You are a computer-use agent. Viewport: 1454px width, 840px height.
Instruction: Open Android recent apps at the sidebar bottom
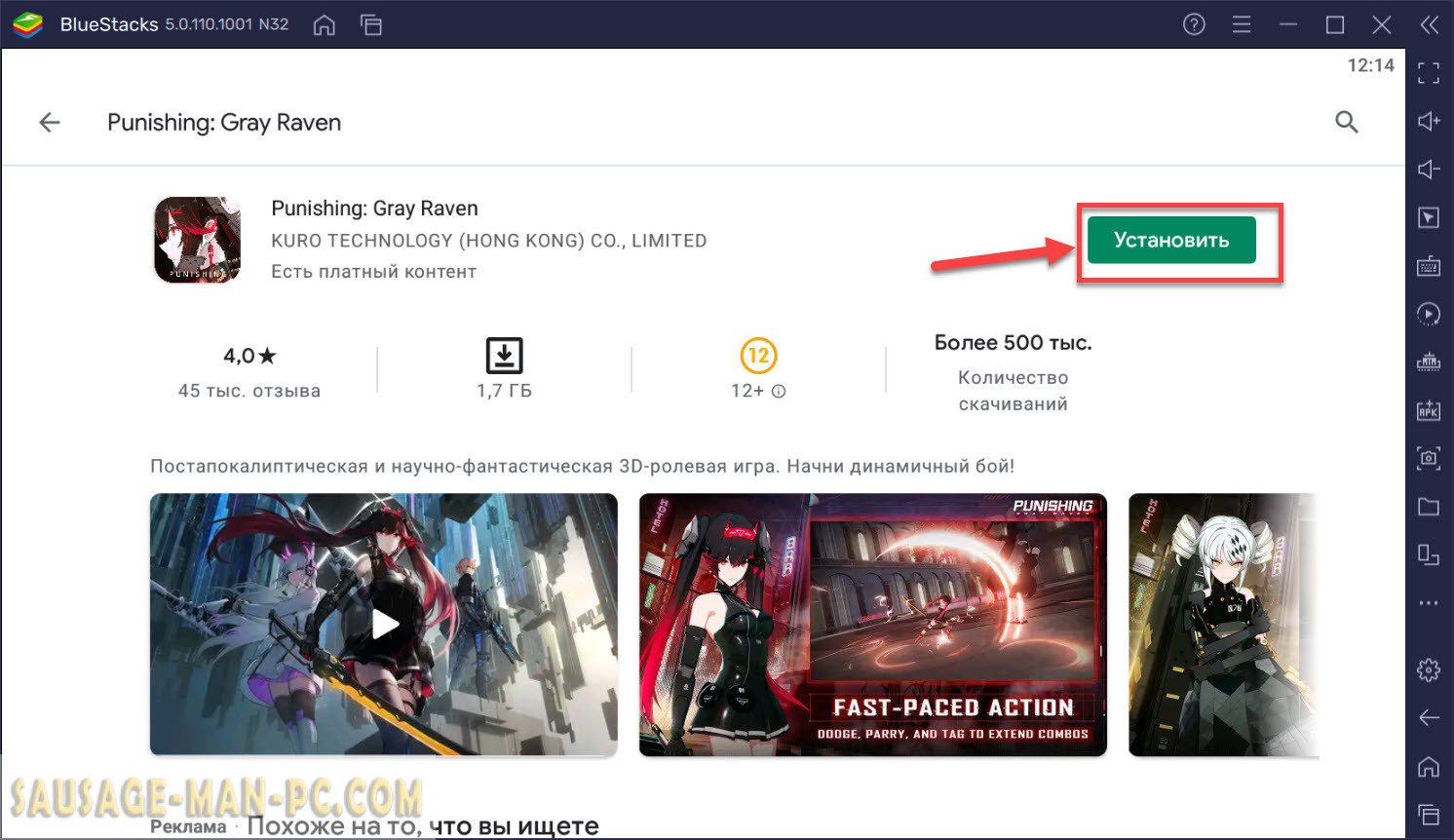click(1429, 815)
